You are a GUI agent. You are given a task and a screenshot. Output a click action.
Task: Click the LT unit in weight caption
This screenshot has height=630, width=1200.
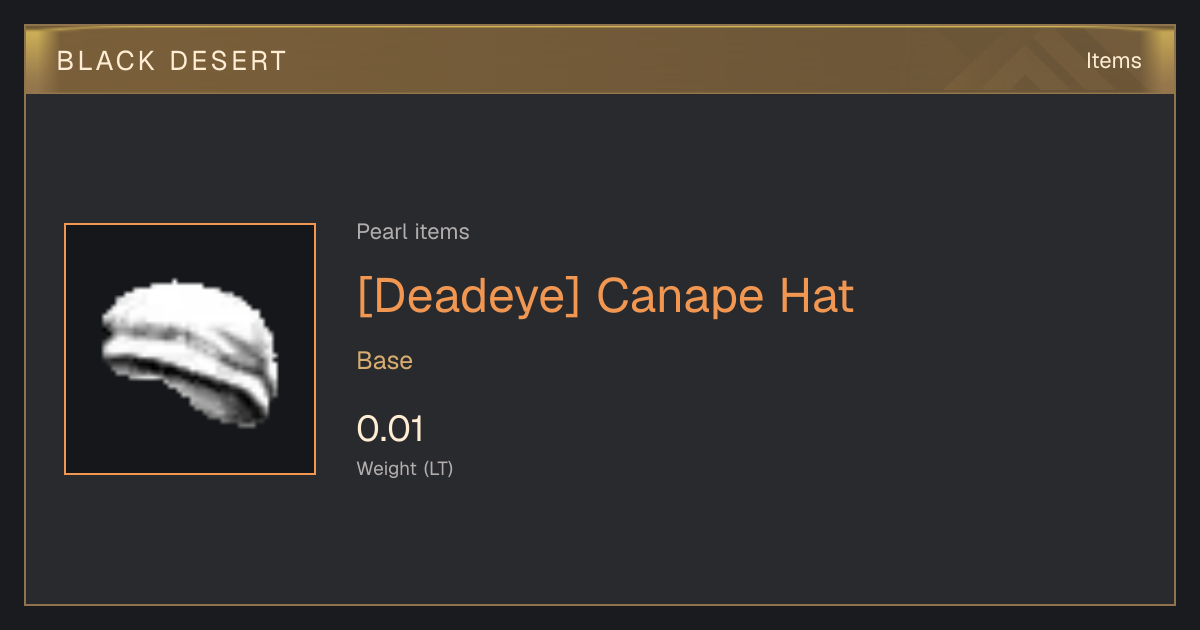click(438, 468)
